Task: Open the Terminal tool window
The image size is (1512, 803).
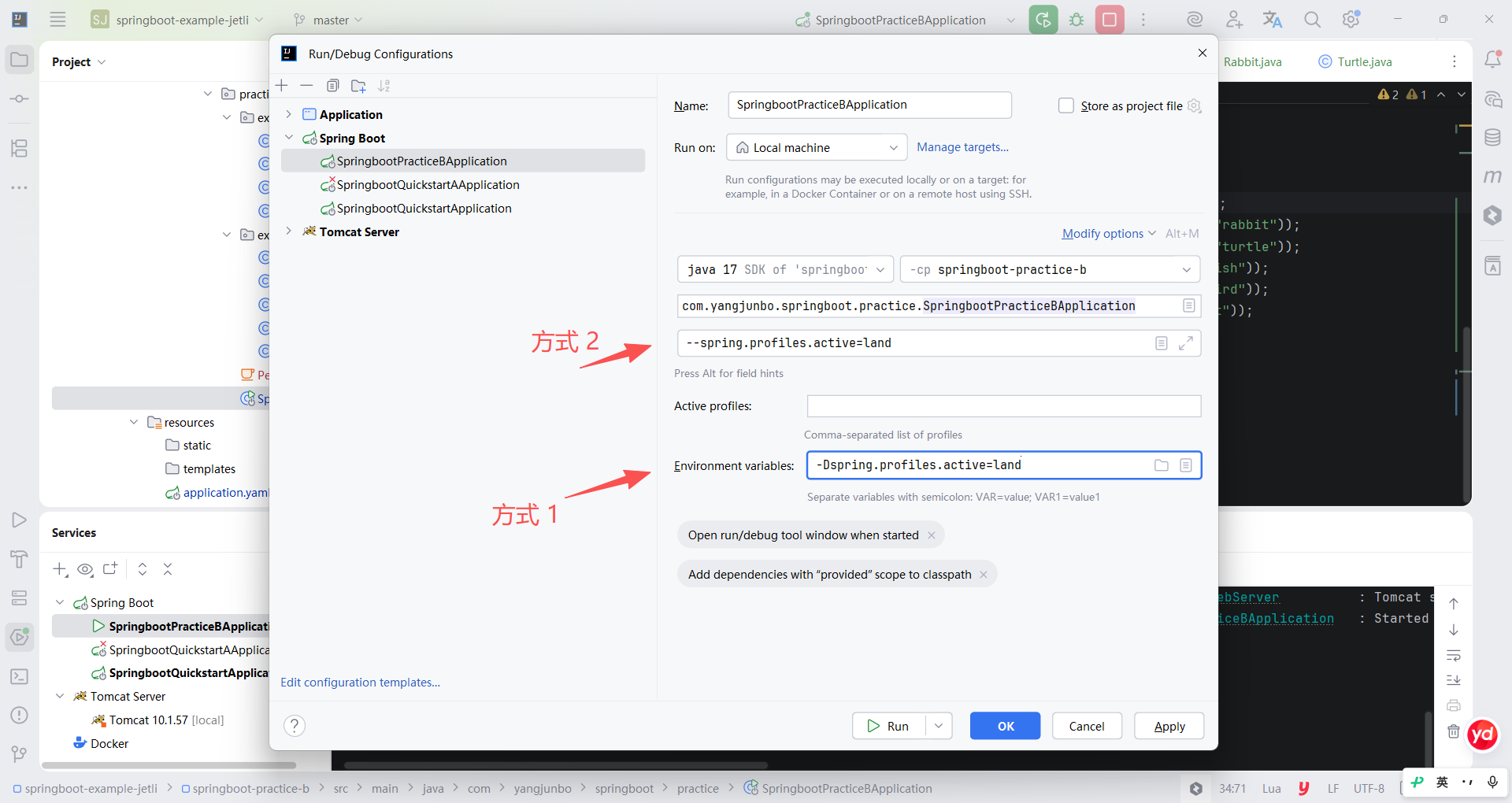Action: point(20,676)
